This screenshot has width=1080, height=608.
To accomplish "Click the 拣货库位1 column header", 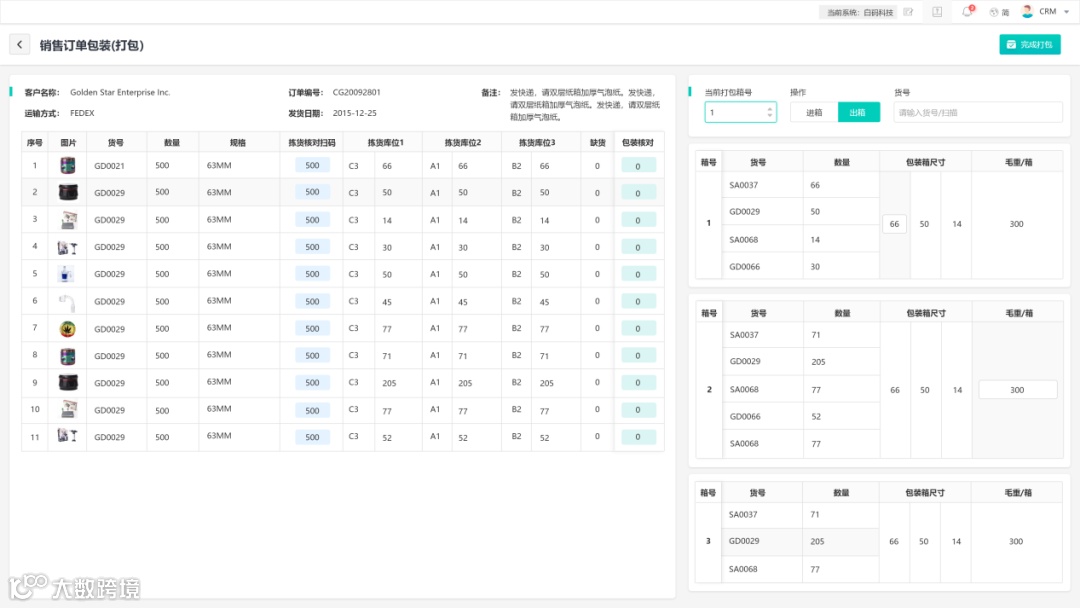I will pyautogui.click(x=386, y=143).
